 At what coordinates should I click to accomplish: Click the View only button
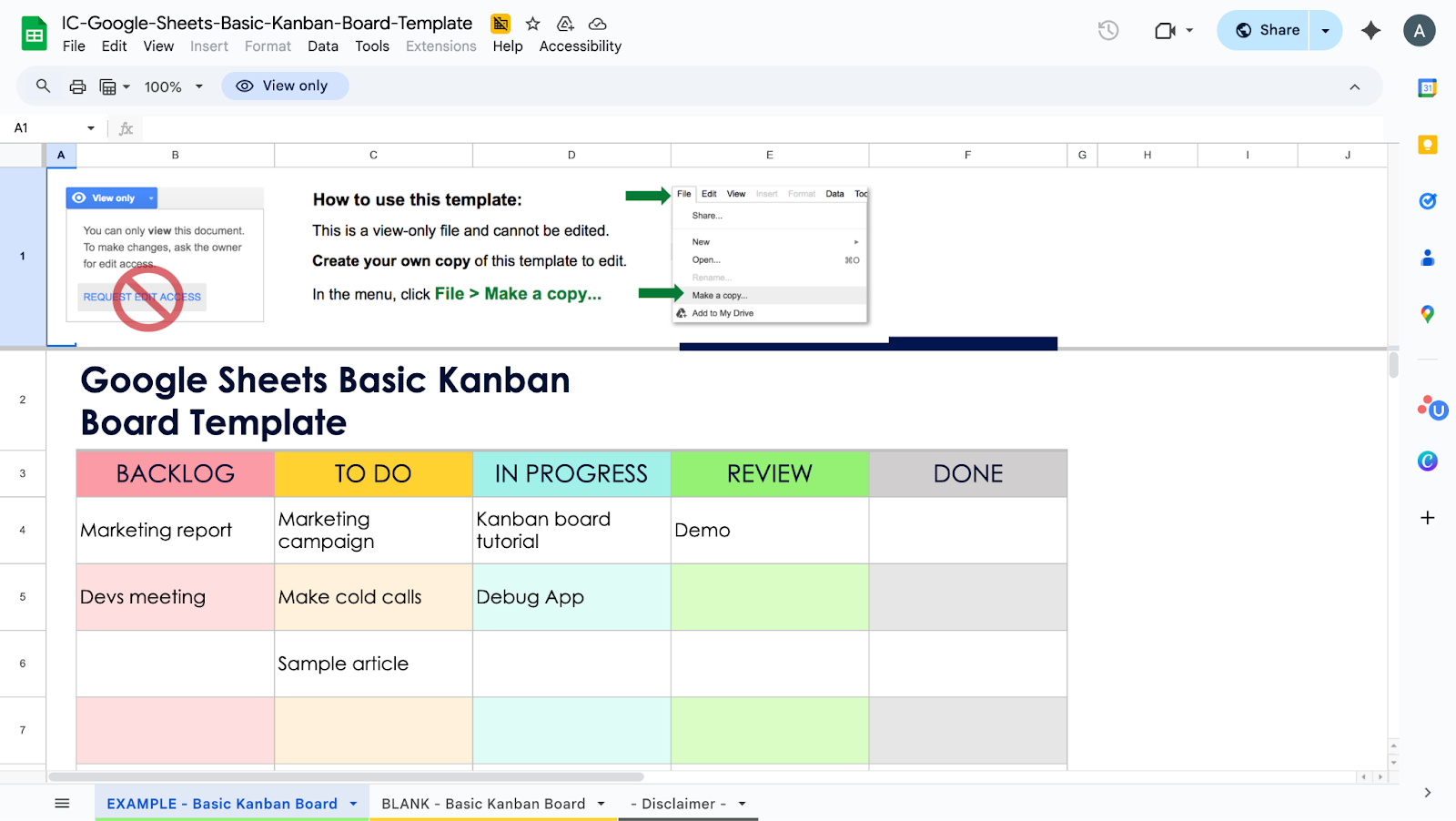[285, 86]
